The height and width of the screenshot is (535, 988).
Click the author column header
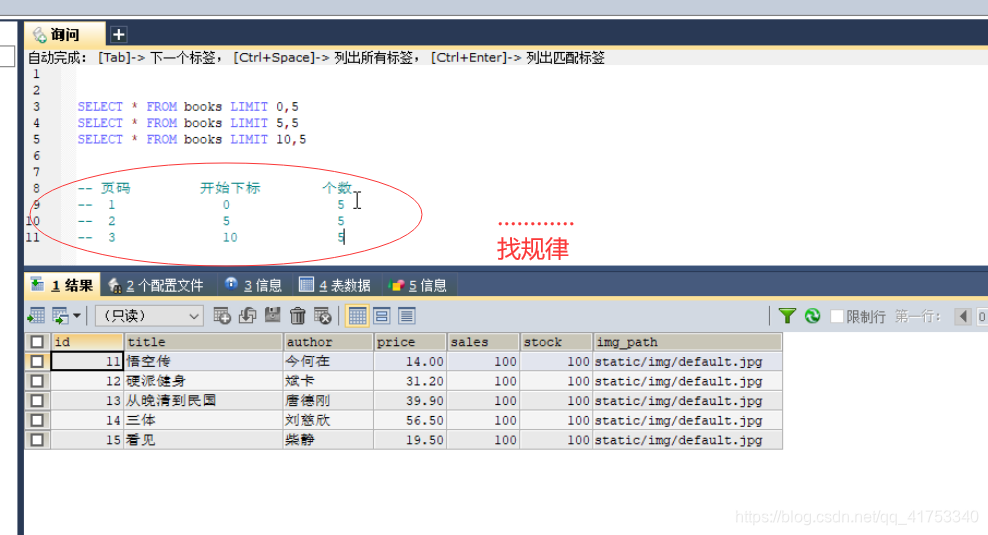[x=328, y=342]
